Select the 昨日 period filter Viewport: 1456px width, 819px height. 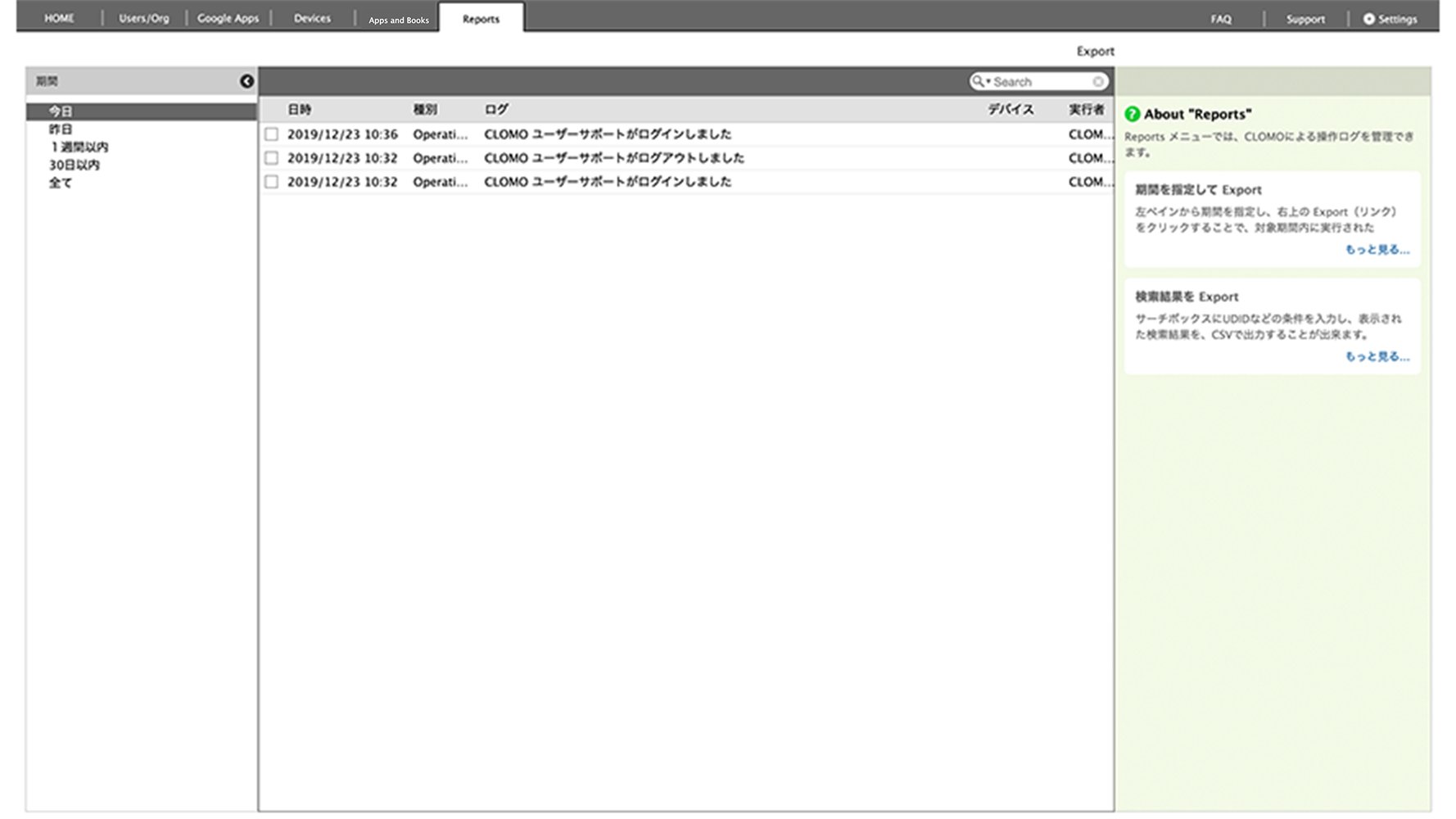coord(61,129)
